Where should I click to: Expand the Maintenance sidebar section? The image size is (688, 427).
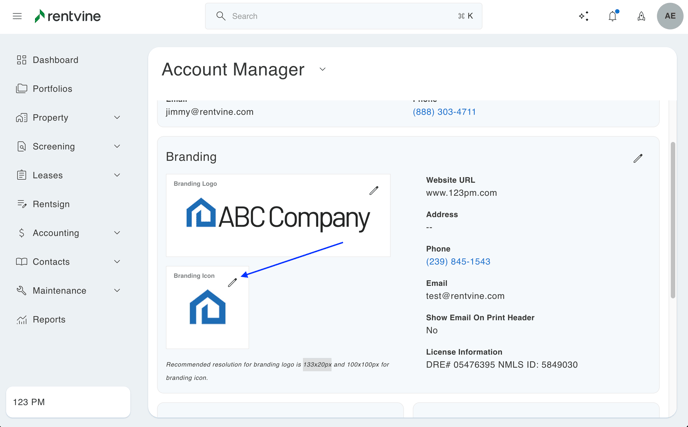click(117, 291)
